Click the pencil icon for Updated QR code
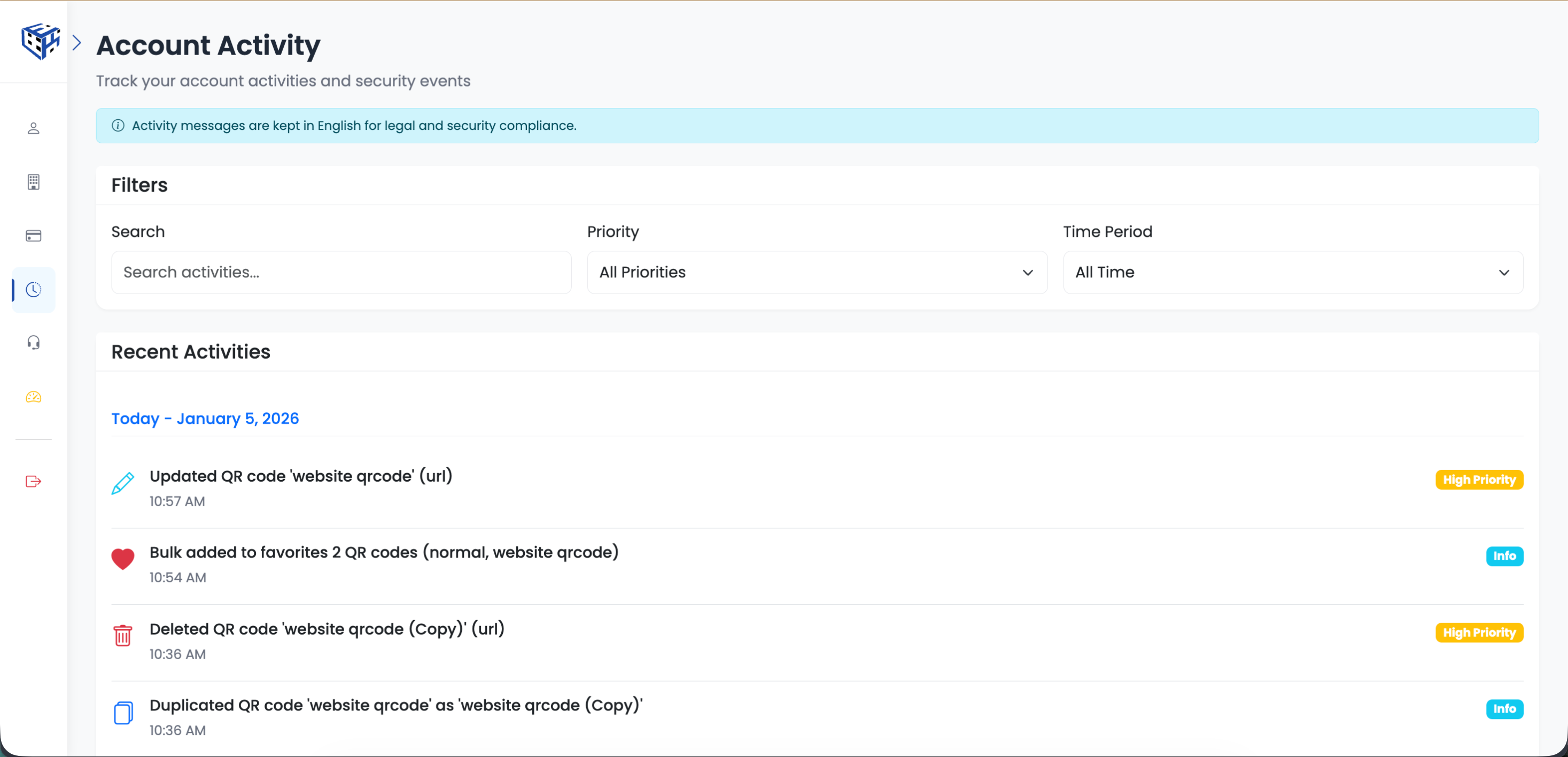Image resolution: width=1568 pixels, height=757 pixels. [x=123, y=484]
